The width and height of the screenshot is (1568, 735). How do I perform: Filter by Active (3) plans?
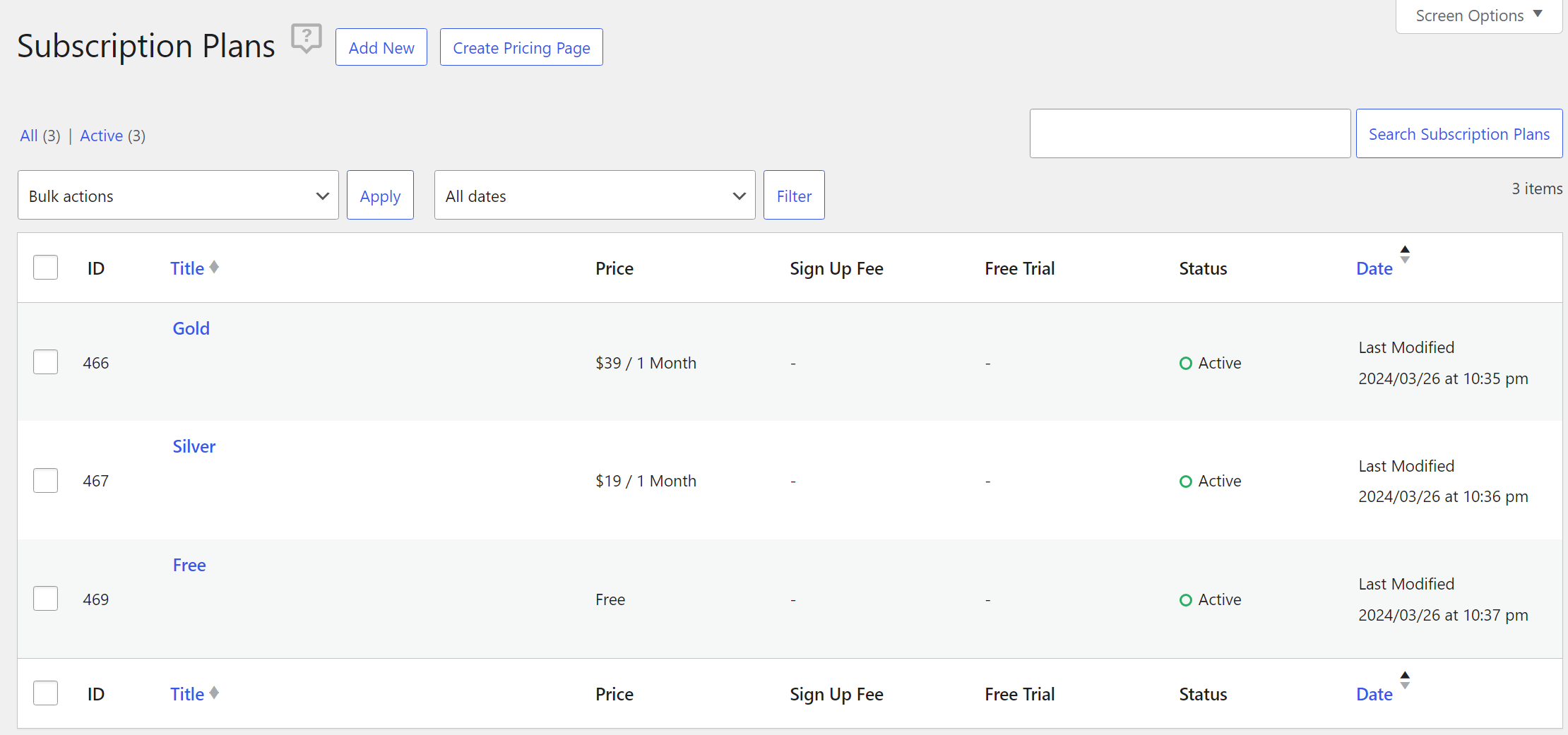tap(113, 136)
